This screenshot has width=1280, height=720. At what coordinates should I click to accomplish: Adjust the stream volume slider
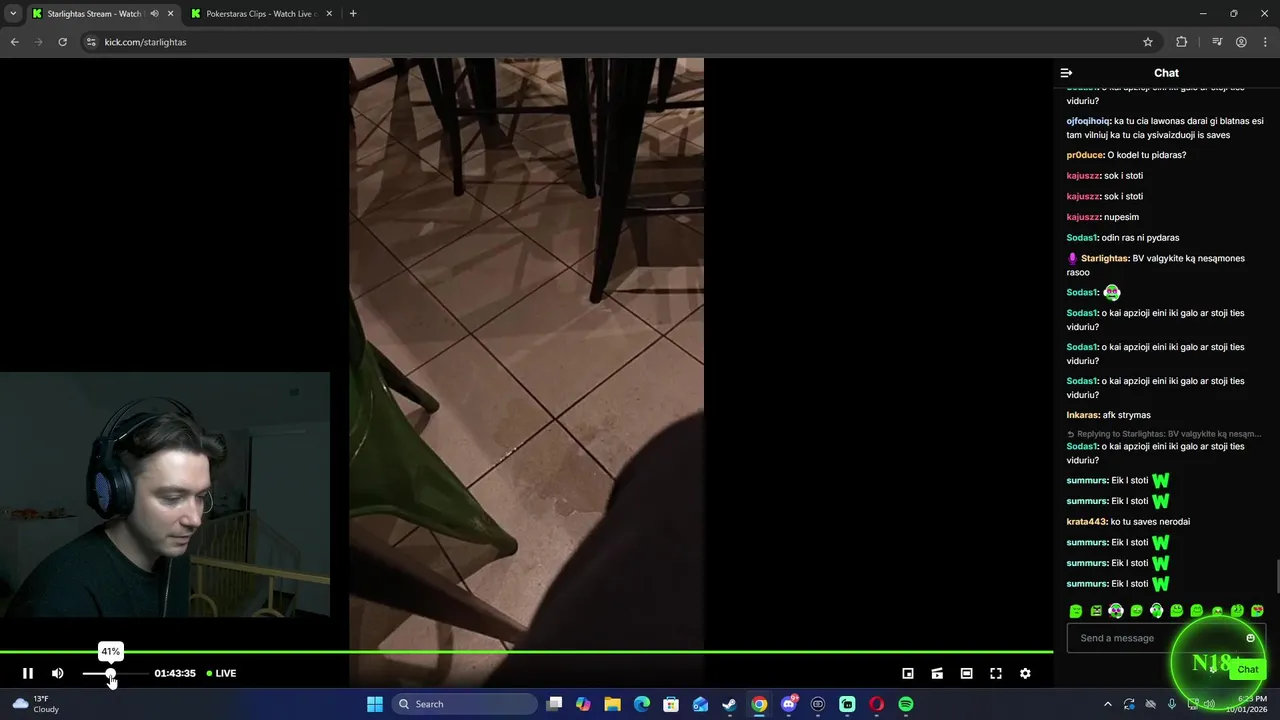click(x=115, y=674)
